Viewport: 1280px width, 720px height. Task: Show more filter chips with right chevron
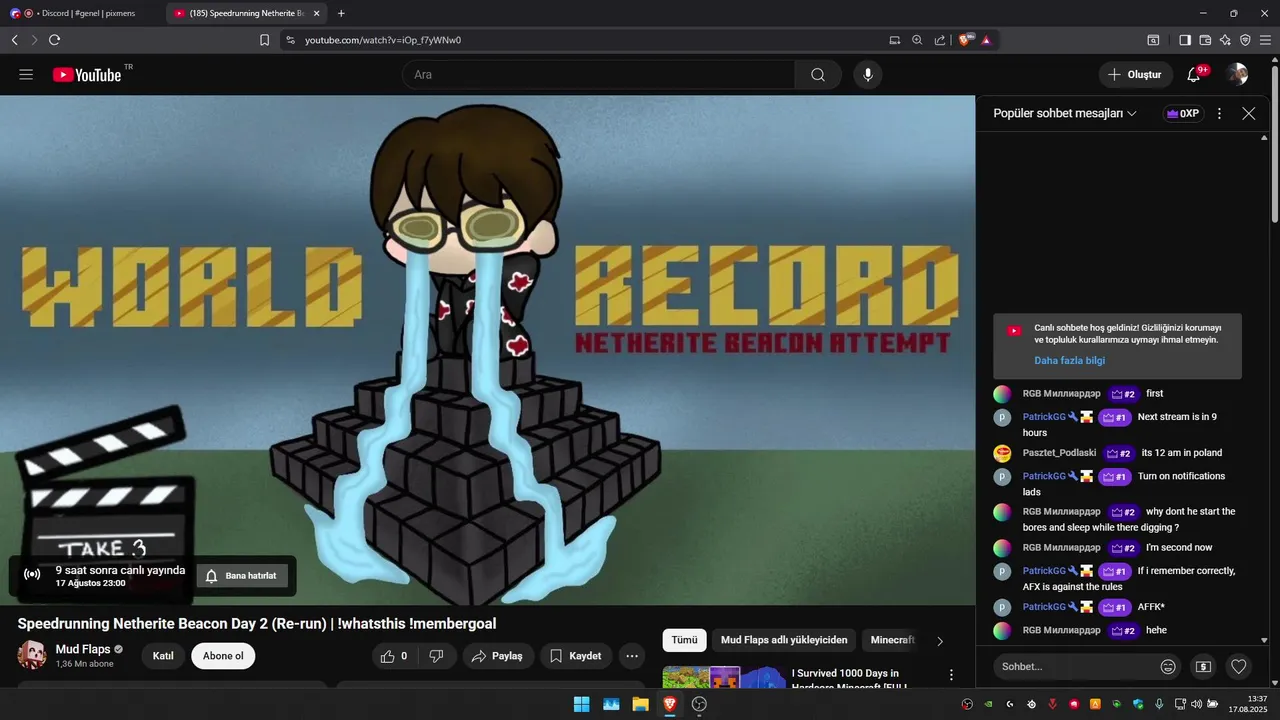pyautogui.click(x=939, y=641)
